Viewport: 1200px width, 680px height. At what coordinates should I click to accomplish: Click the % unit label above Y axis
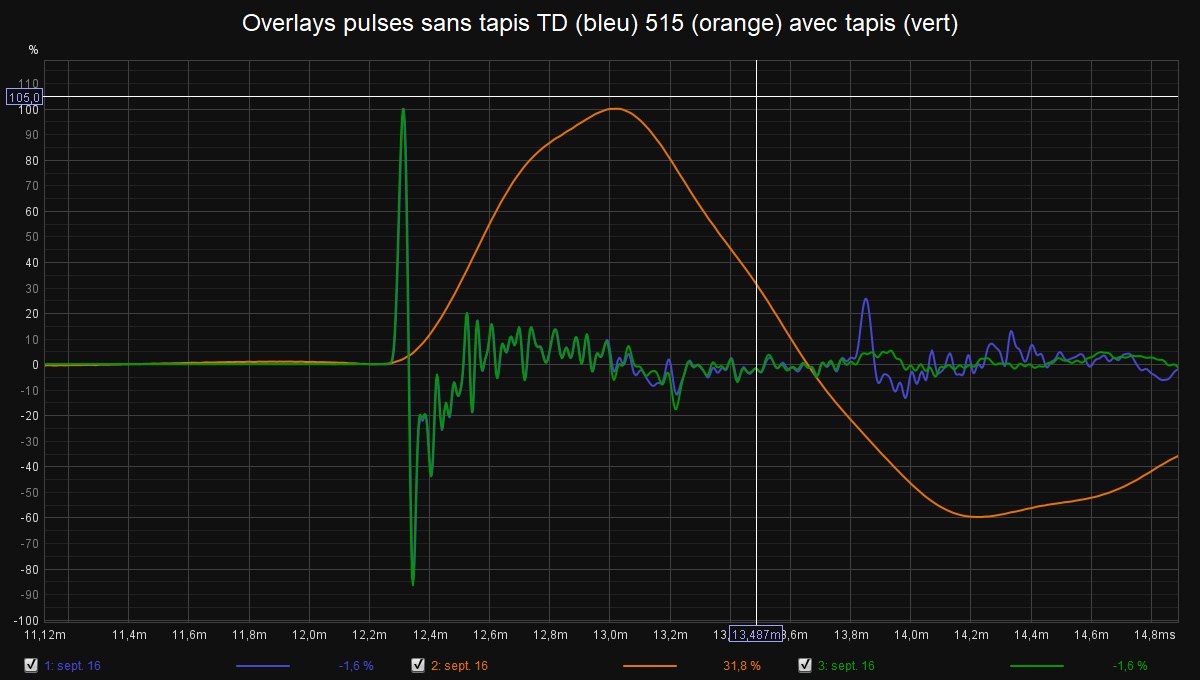[x=33, y=50]
